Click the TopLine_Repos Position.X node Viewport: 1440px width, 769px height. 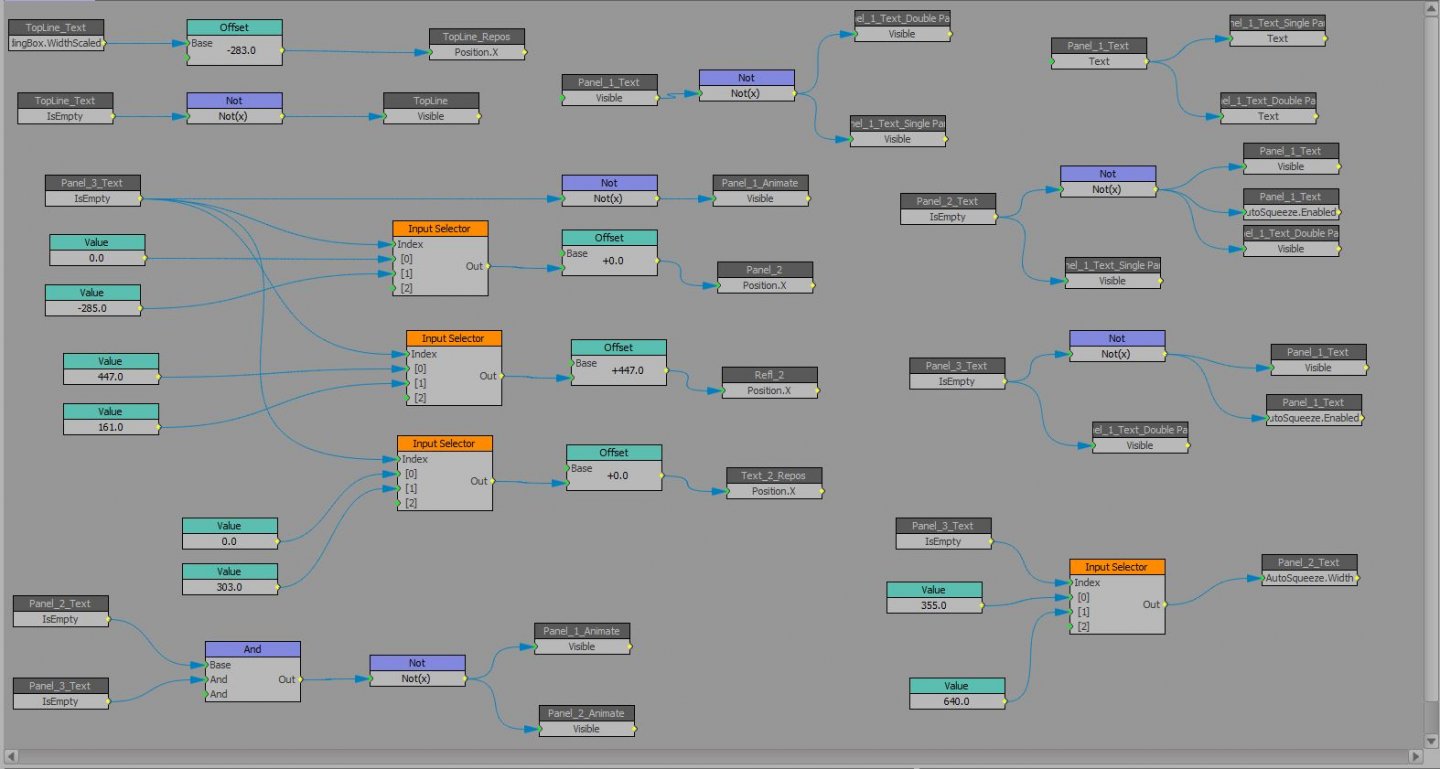tap(477, 45)
